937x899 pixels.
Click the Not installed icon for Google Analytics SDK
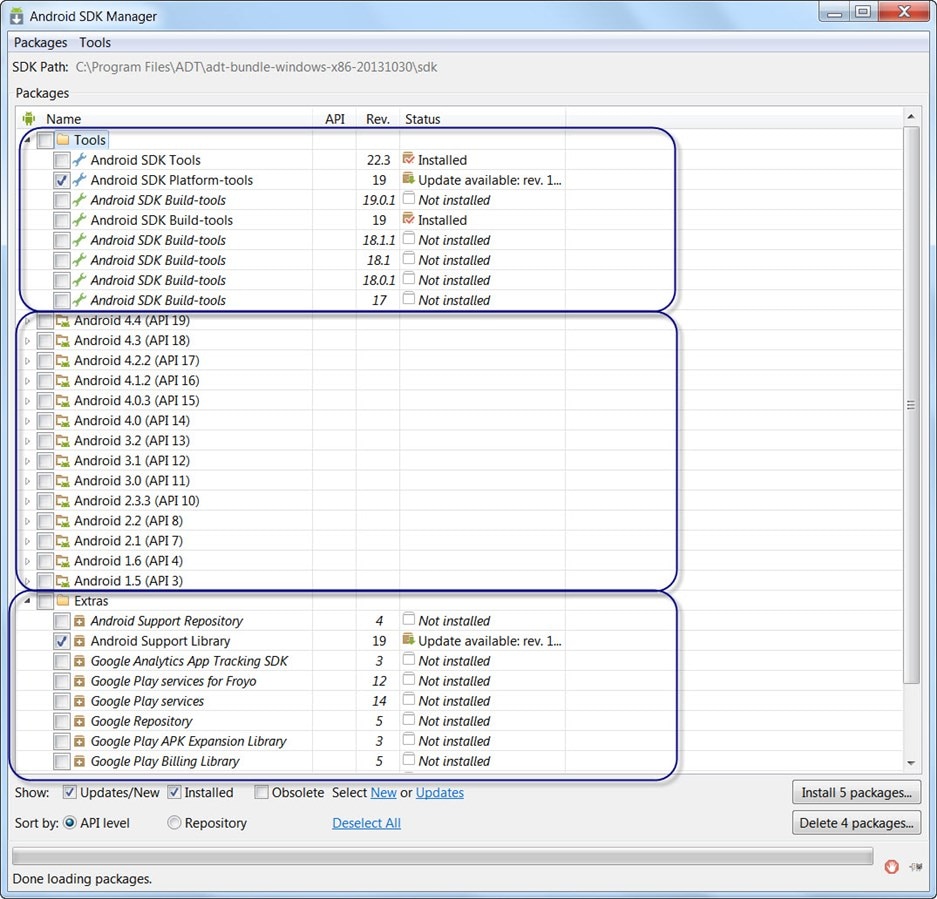click(409, 659)
